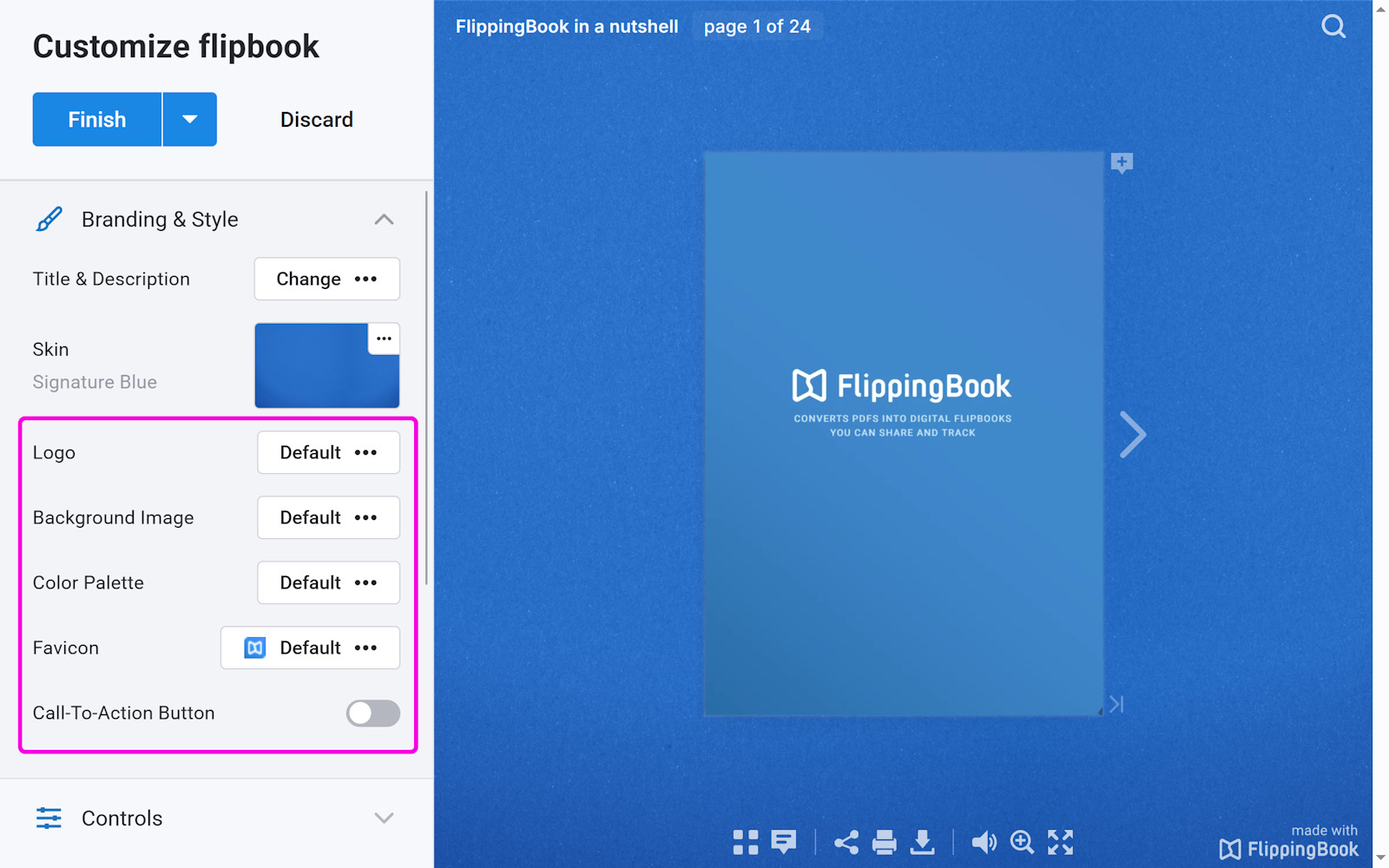This screenshot has width=1389, height=868.
Task: Click the preview scrollbar up arrow
Action: pos(1380,9)
